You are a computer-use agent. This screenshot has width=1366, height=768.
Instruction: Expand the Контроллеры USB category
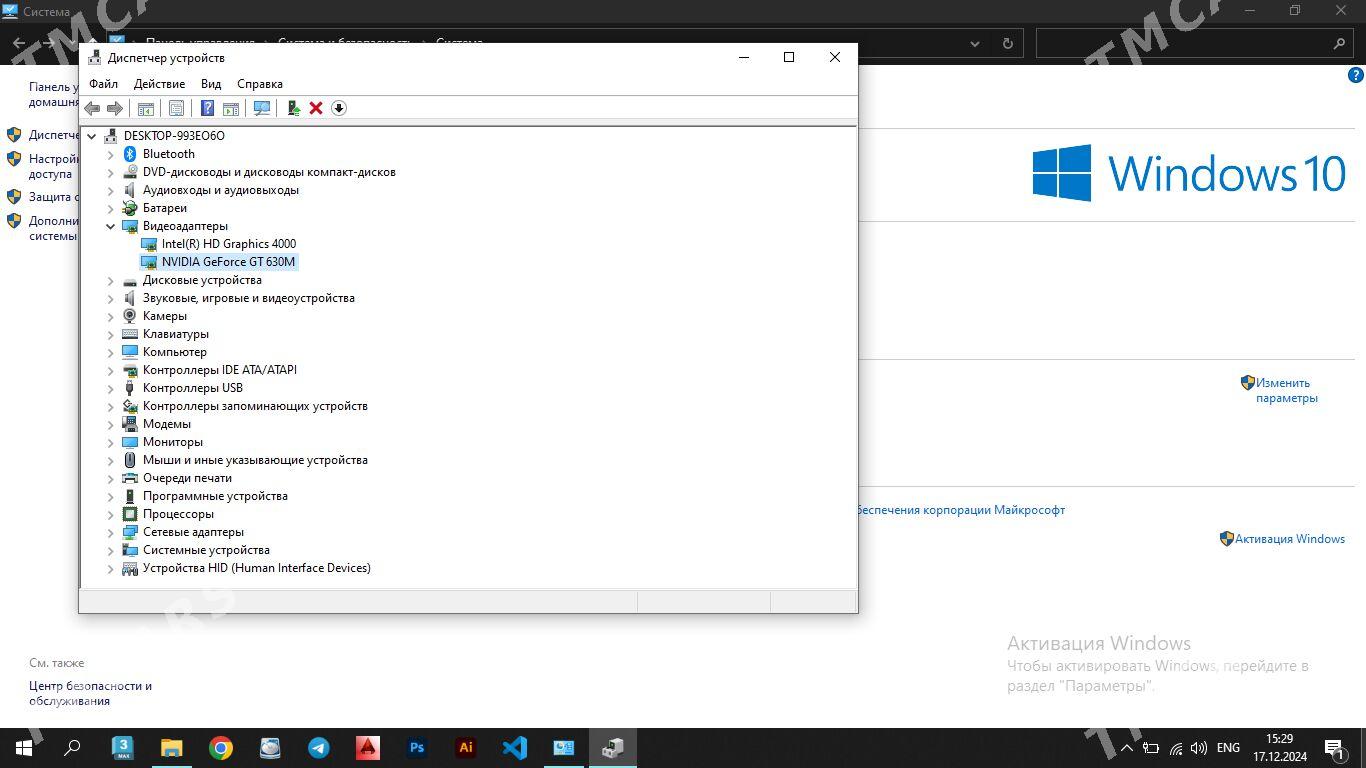pyautogui.click(x=111, y=388)
